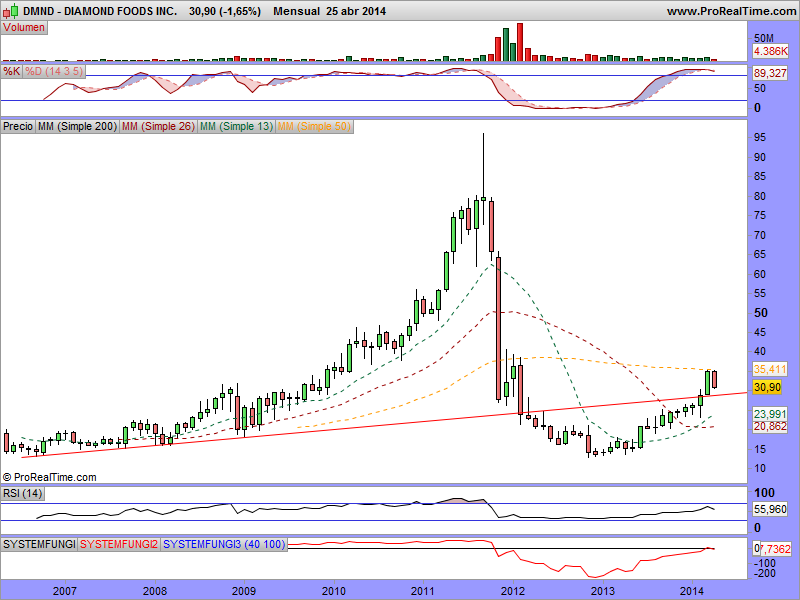Click the 50M volume scale label
This screenshot has width=800, height=600.
pos(764,38)
